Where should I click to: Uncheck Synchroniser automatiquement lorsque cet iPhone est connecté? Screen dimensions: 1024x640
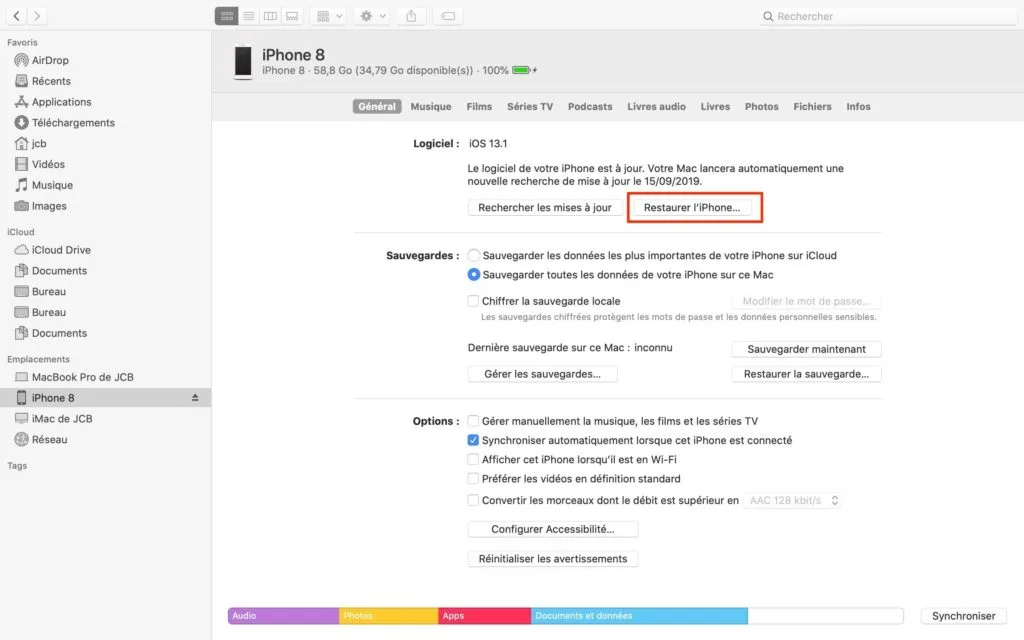(474, 440)
